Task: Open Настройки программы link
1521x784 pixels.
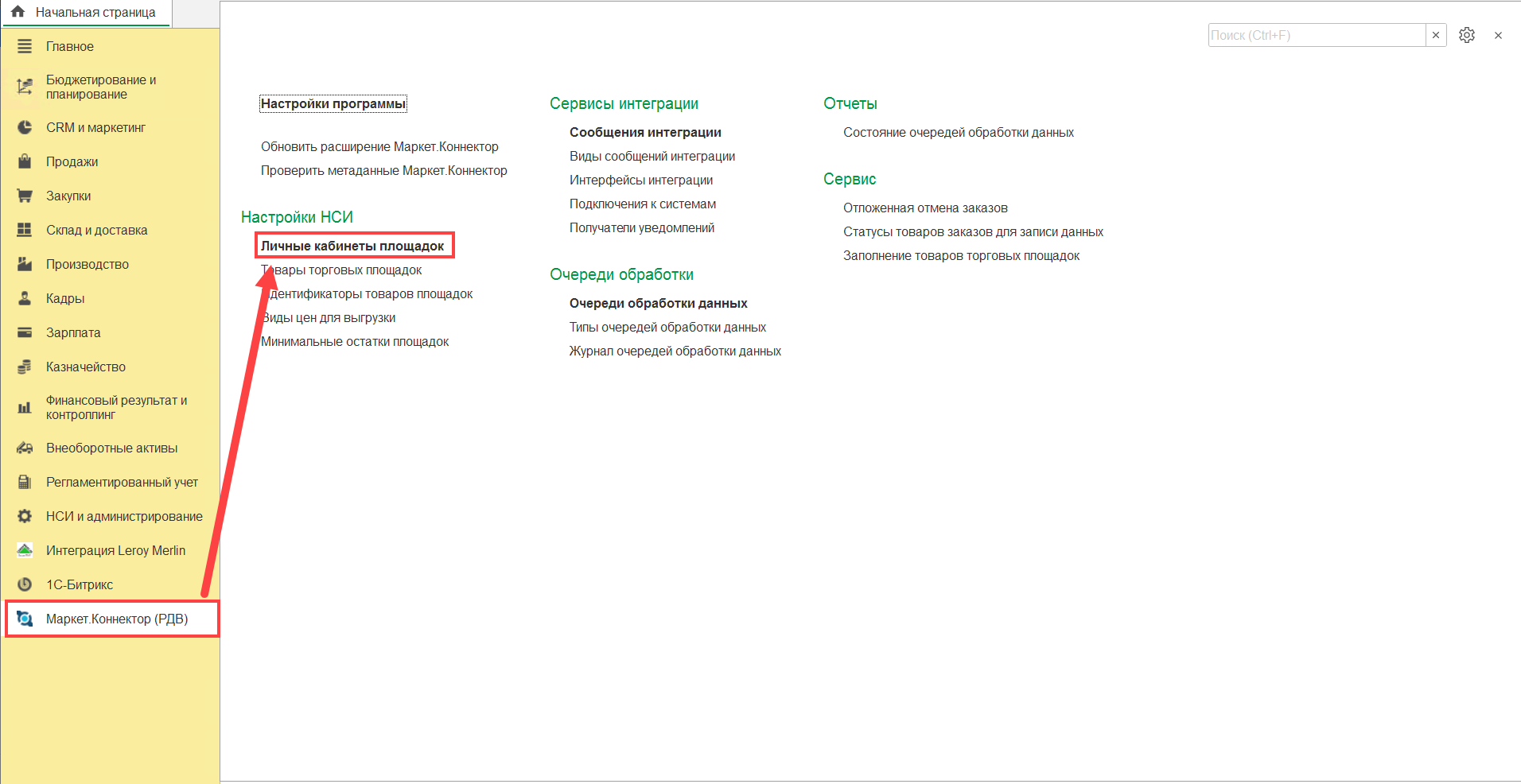Action: point(333,103)
